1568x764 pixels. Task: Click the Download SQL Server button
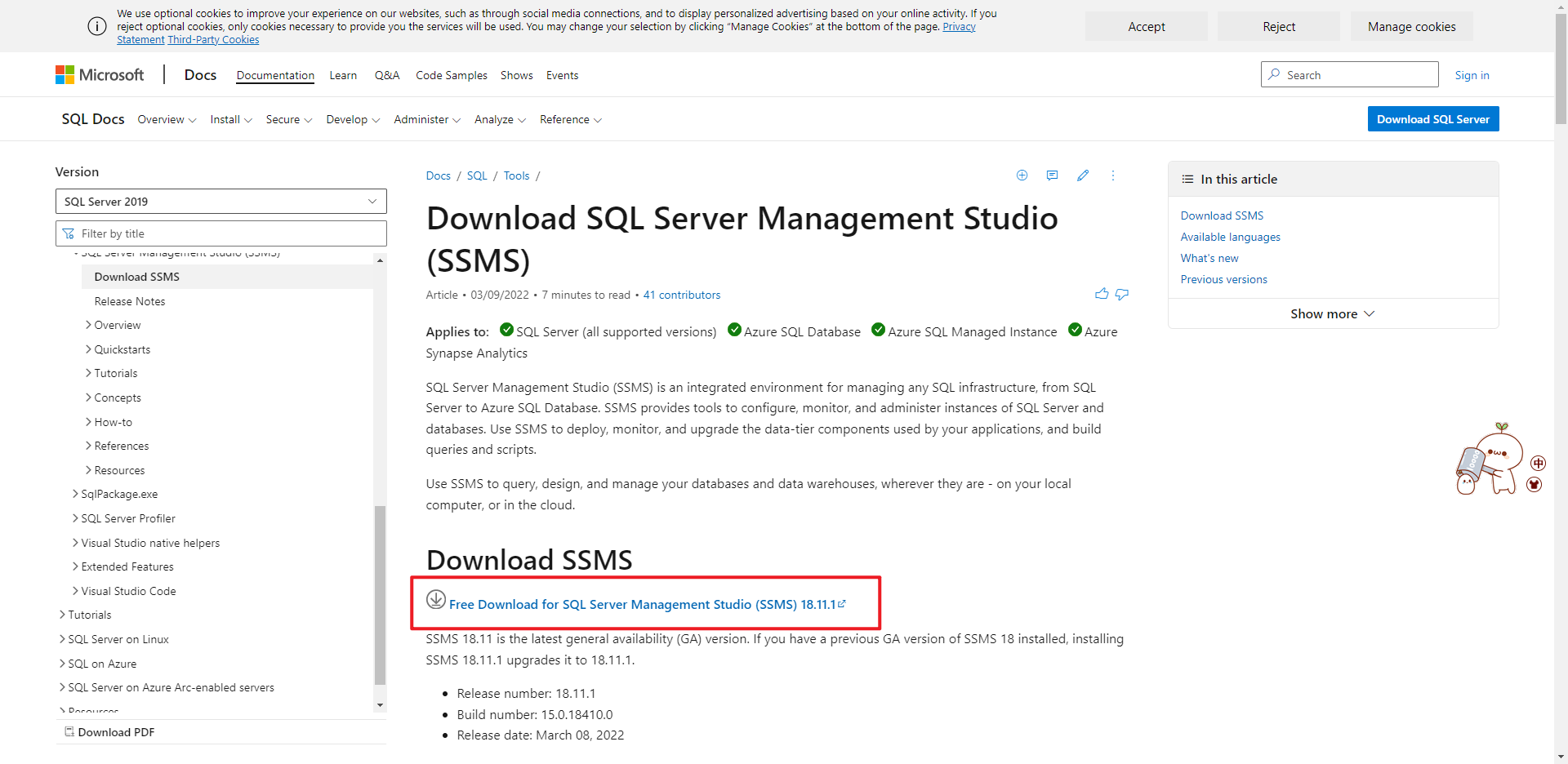(x=1433, y=119)
